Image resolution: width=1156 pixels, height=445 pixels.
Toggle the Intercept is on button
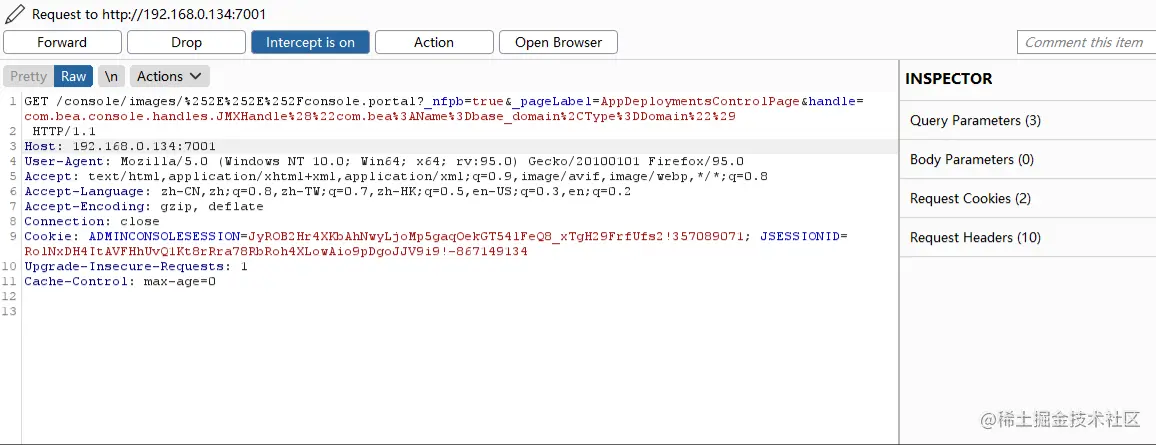(310, 42)
